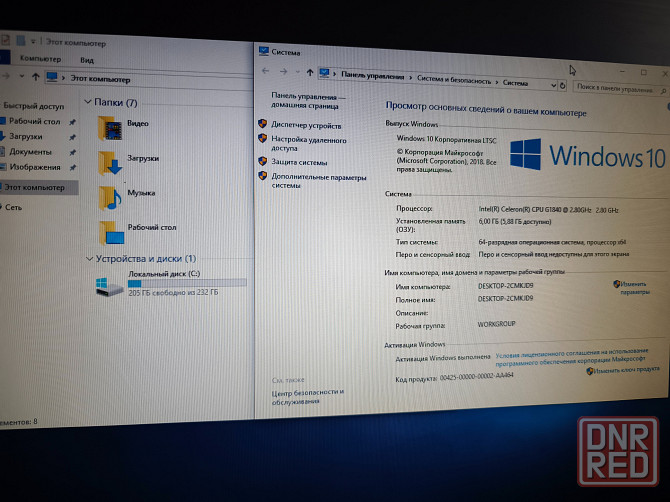Click the C: drive free space bar

pyautogui.click(x=187, y=283)
